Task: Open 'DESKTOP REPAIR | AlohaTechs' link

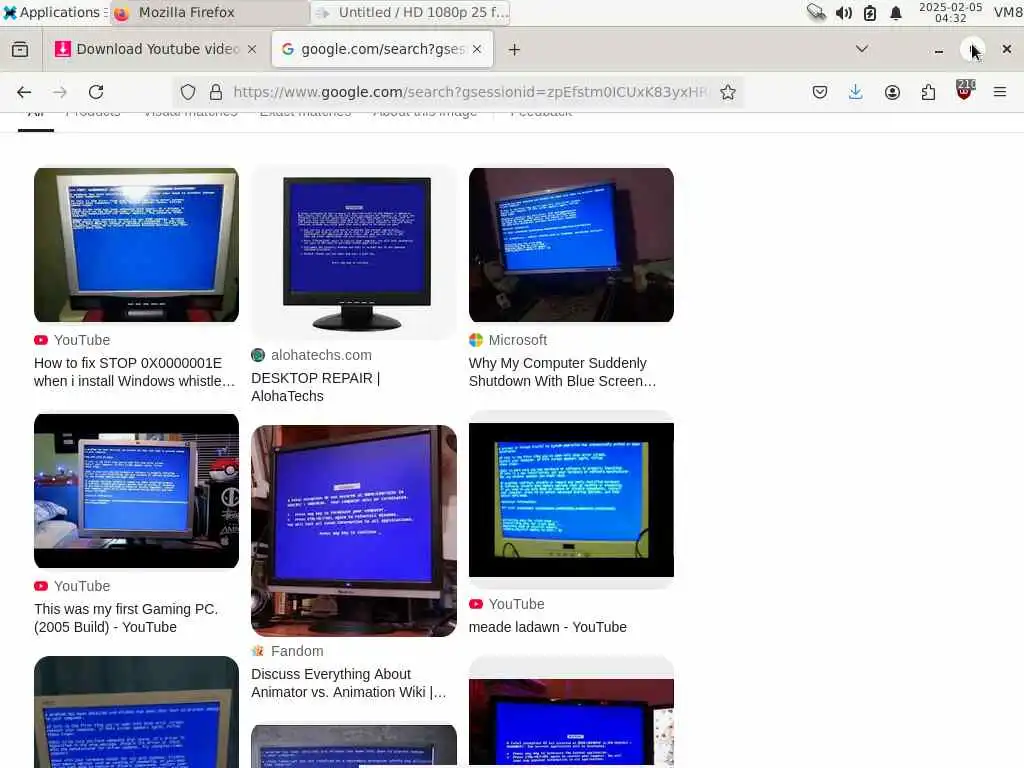Action: point(315,387)
